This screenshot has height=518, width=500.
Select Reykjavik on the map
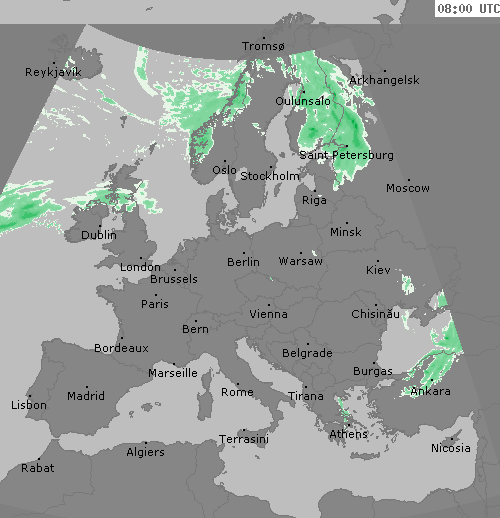click(x=53, y=72)
